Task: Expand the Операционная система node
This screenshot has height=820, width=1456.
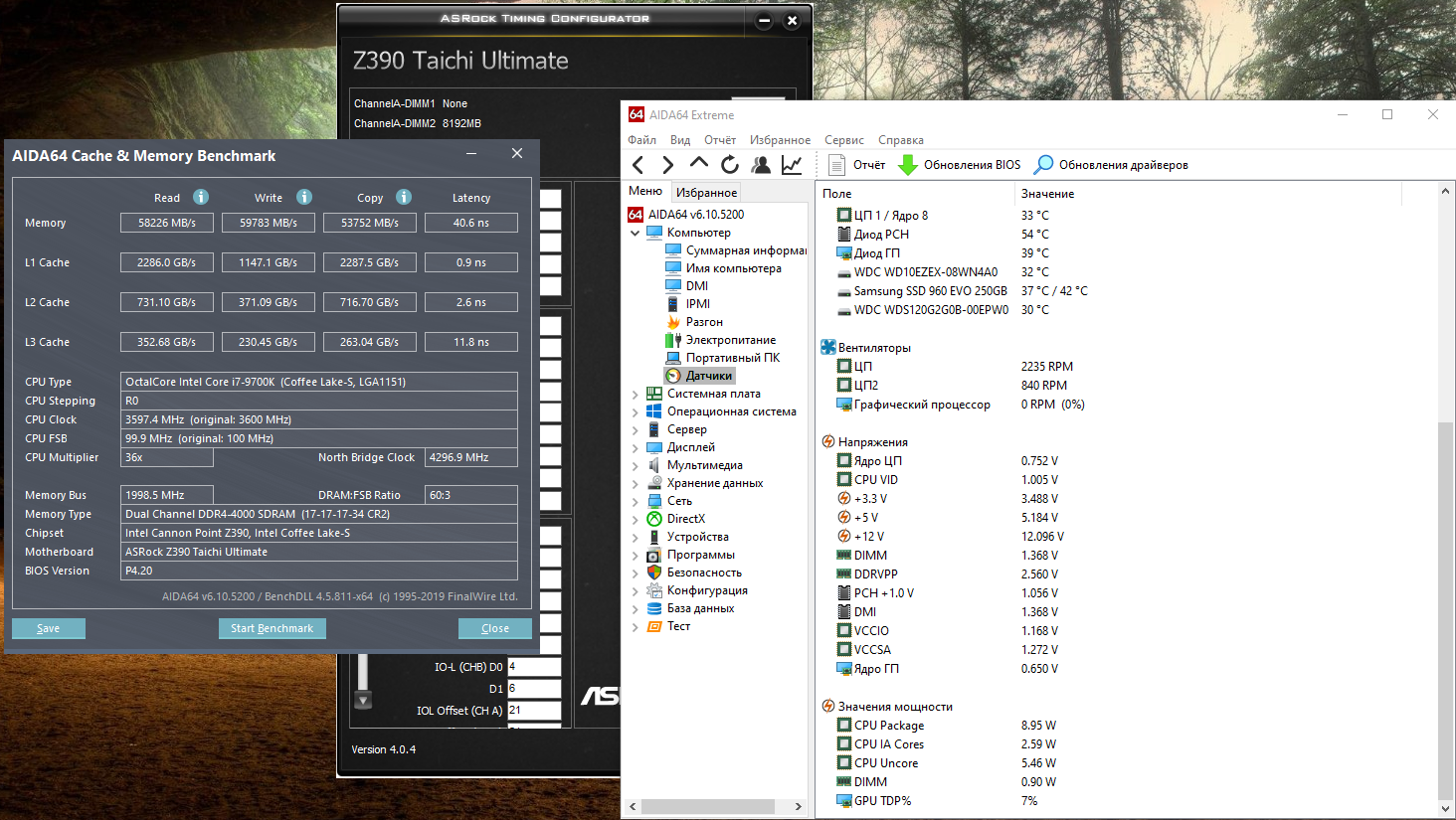Action: tap(635, 411)
